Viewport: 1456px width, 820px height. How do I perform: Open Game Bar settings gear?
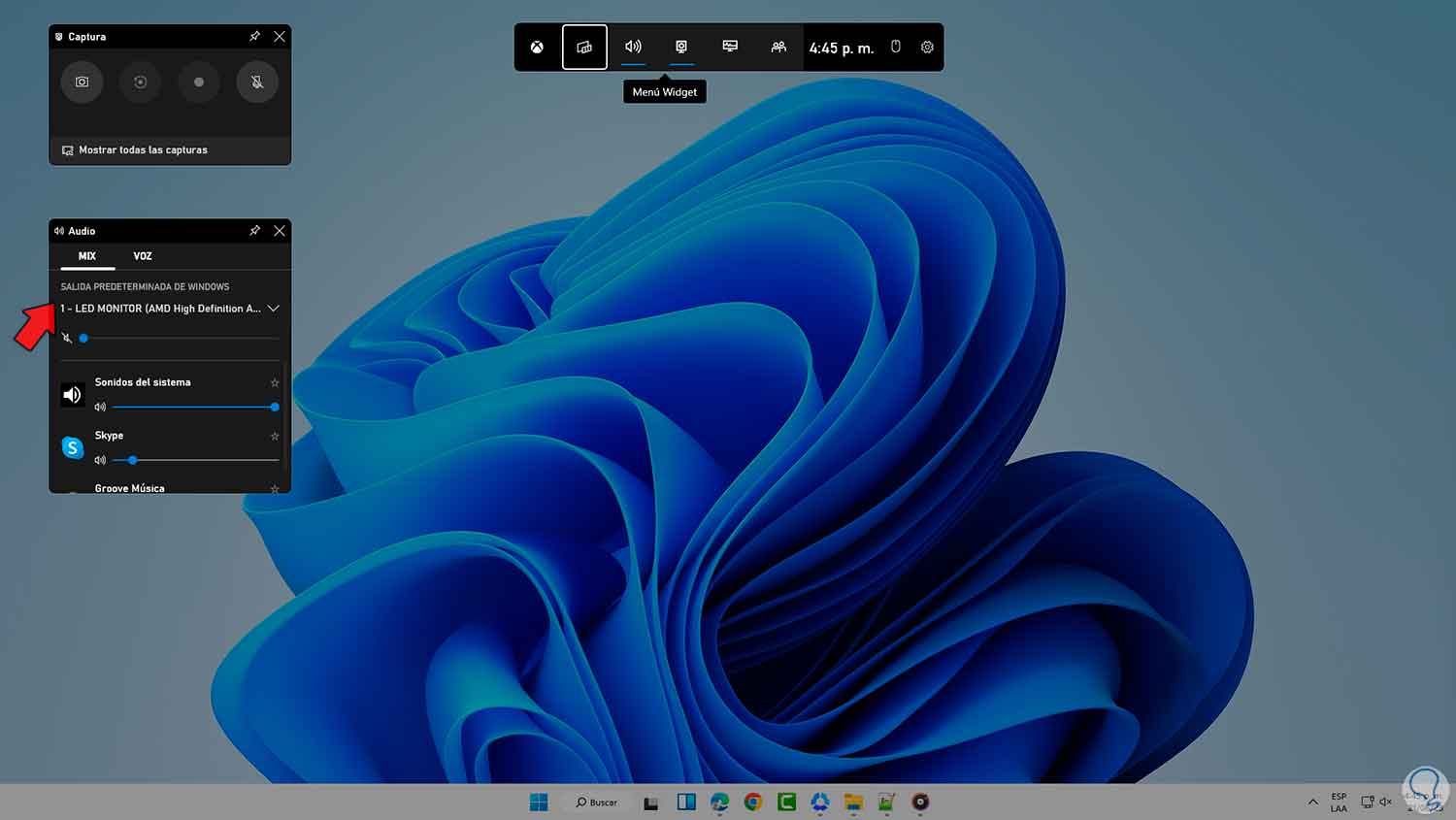[927, 47]
